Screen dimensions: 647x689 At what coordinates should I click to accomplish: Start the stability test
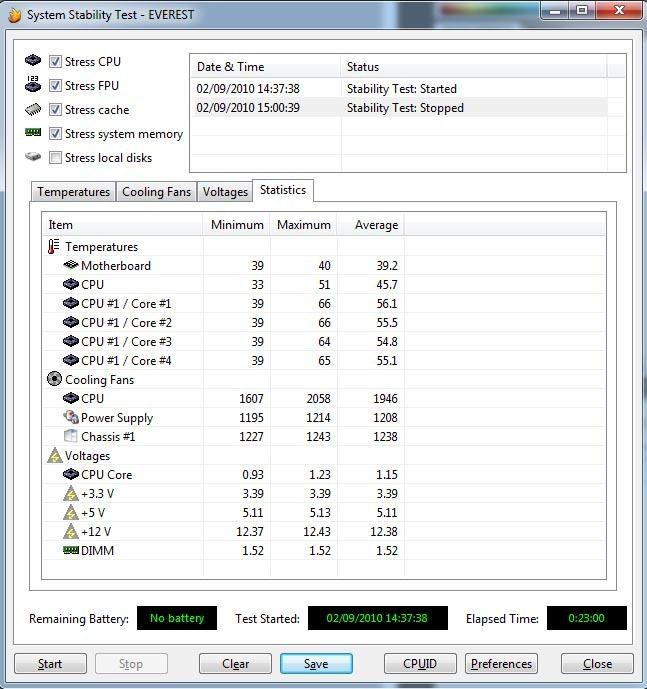click(50, 664)
